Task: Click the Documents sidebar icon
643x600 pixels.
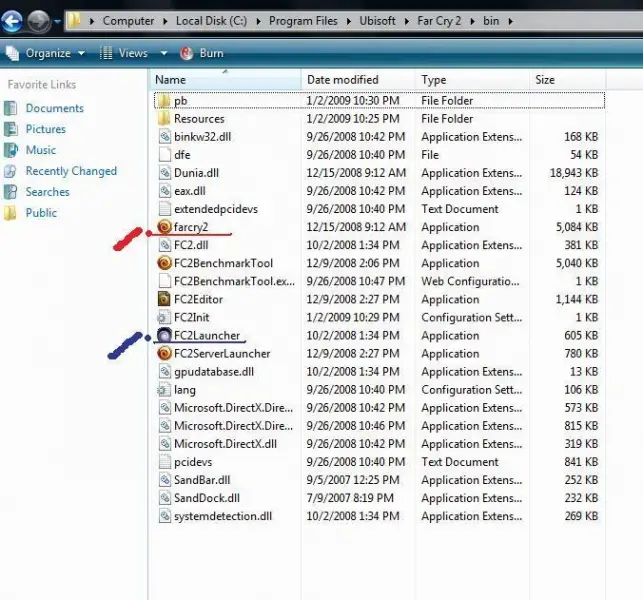Action: pos(11,108)
